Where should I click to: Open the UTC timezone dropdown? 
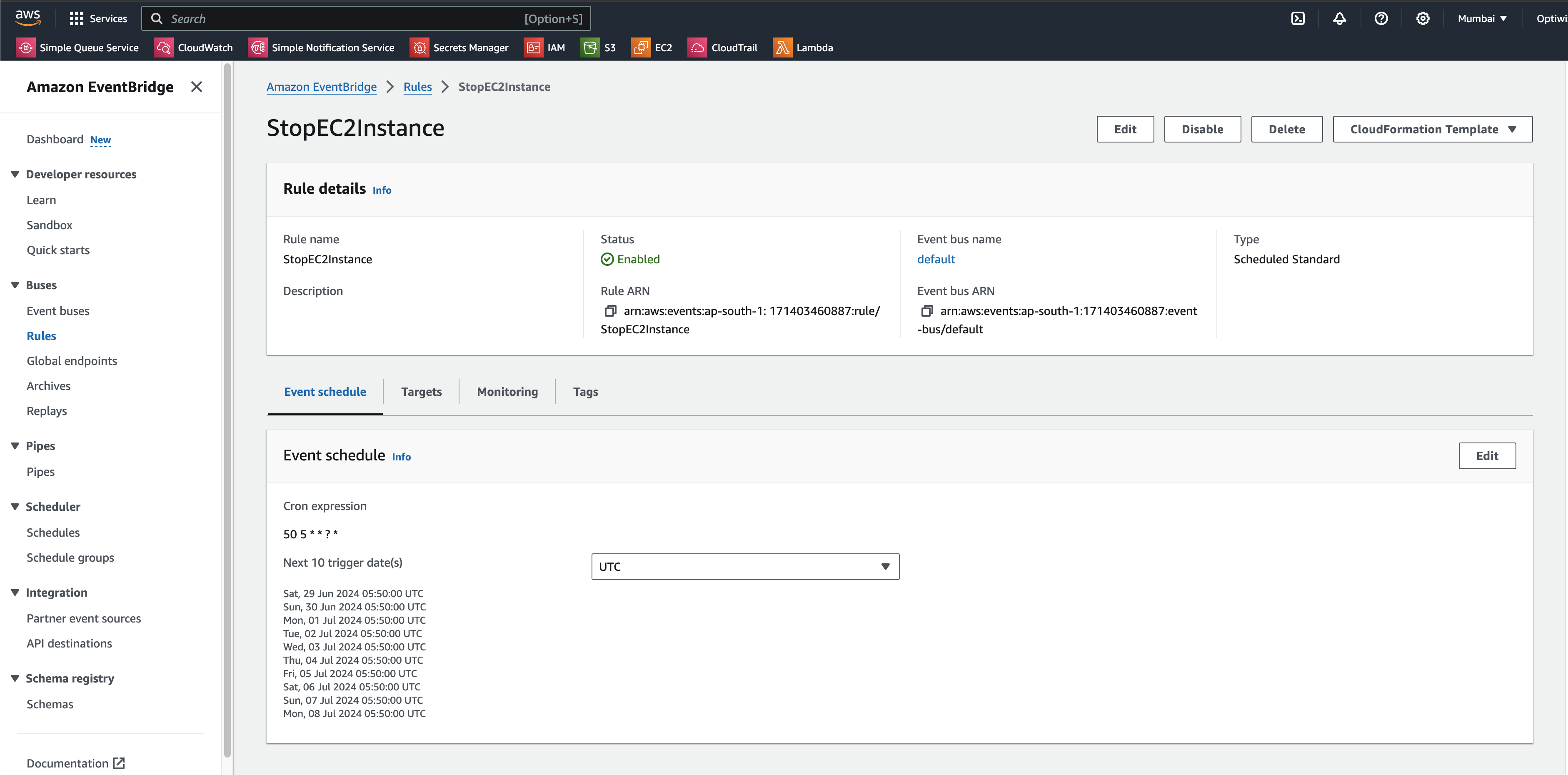coord(744,566)
